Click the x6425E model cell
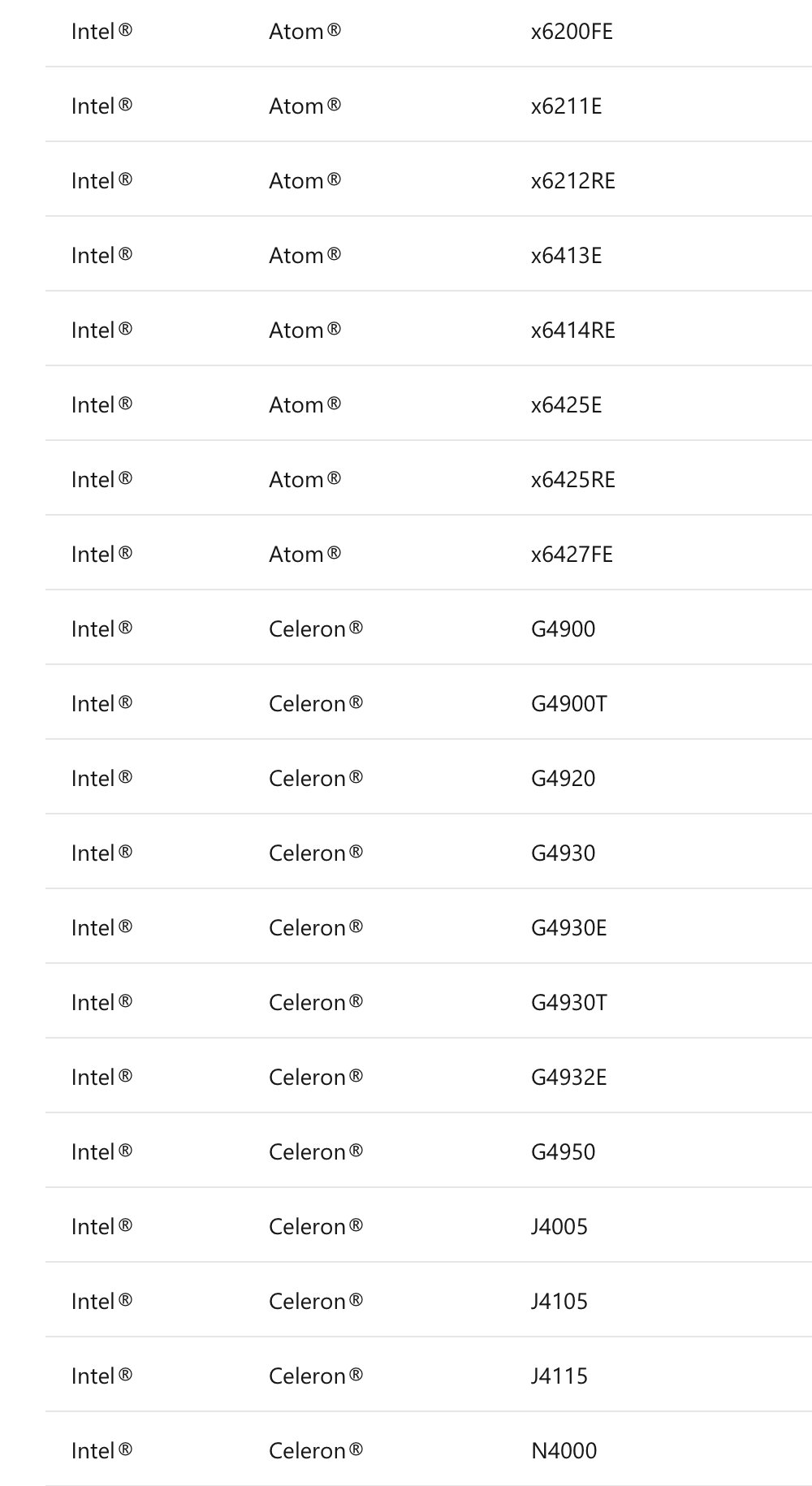The height and width of the screenshot is (1486, 812). [x=566, y=405]
